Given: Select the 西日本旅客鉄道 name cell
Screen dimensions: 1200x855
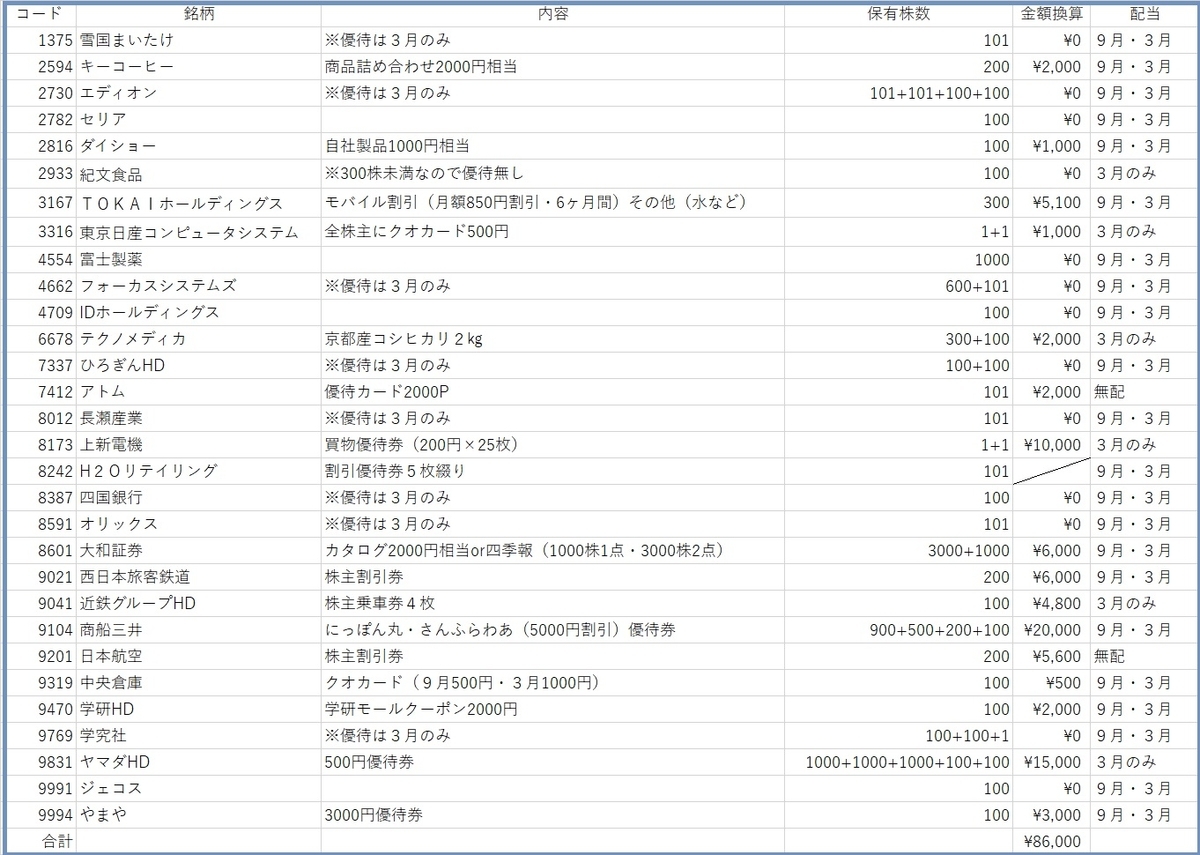Looking at the screenshot, I should [x=199, y=577].
